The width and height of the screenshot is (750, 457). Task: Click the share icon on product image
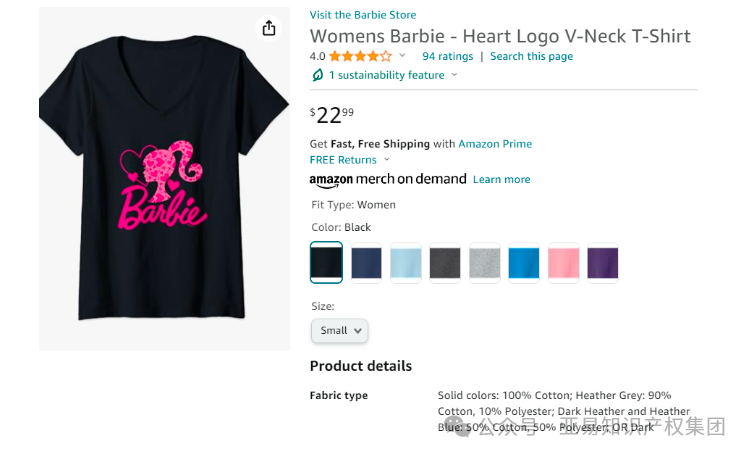point(268,29)
